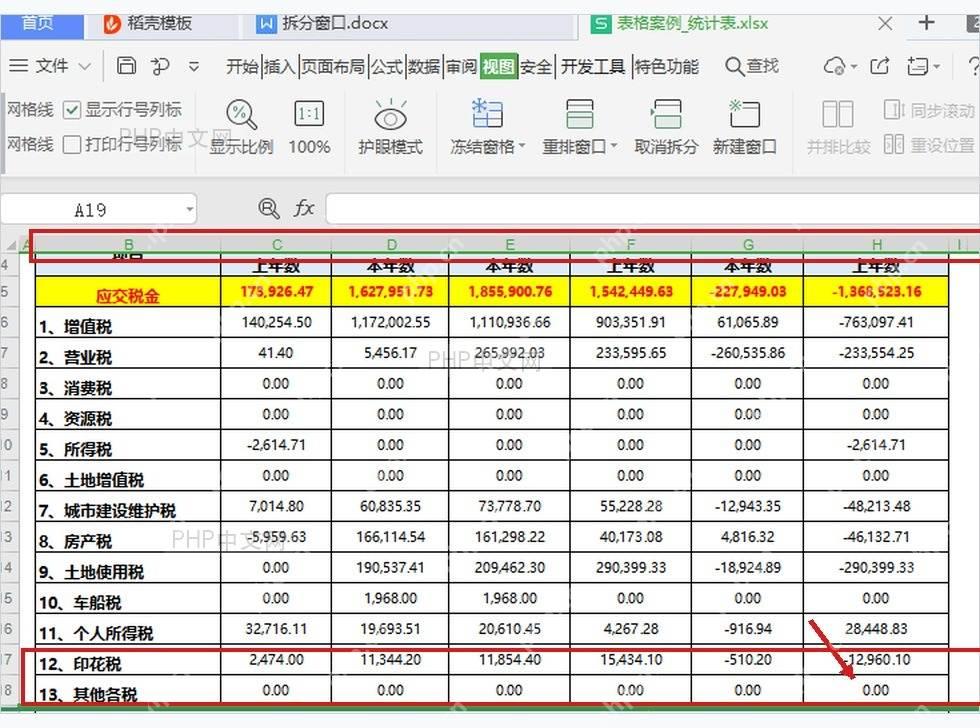
Task: Click cell 11、个人所得税
Action: [128, 630]
